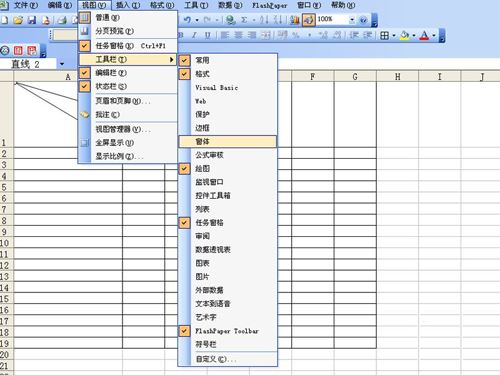500x375 pixels.
Task: Open a file with the folder icon
Action: [18, 20]
